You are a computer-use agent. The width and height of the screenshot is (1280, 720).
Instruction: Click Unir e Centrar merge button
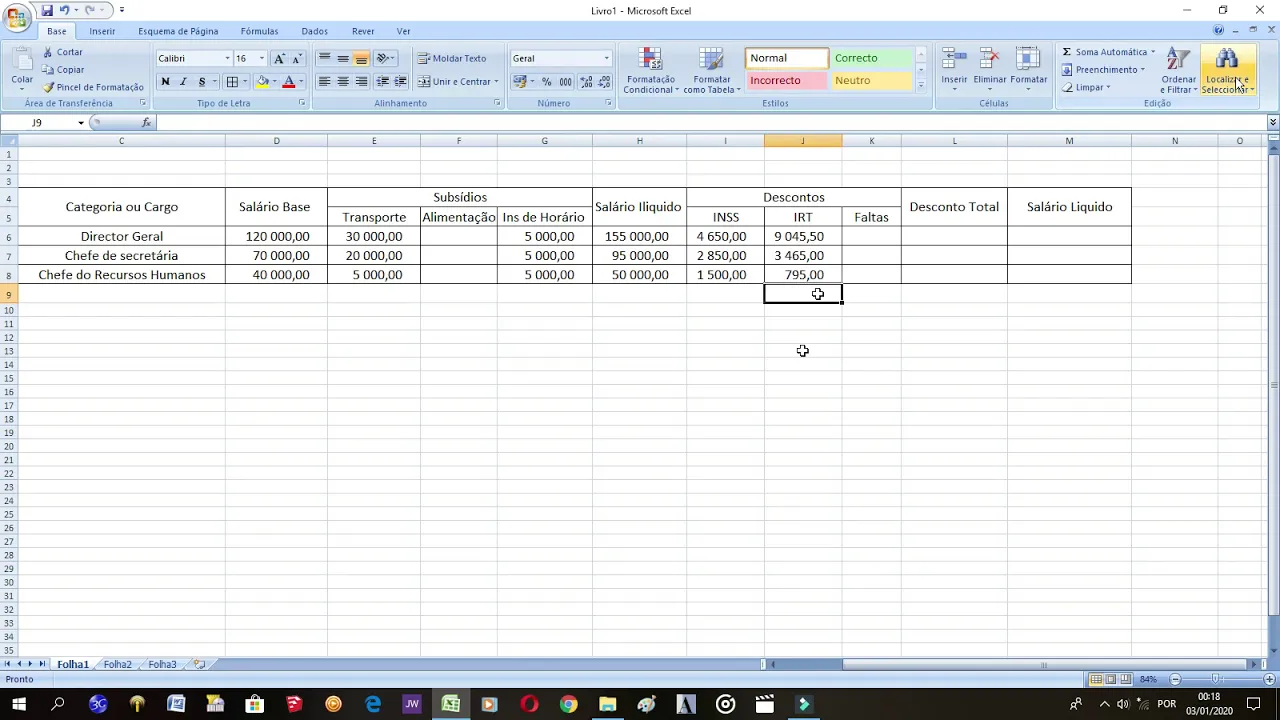click(x=455, y=82)
